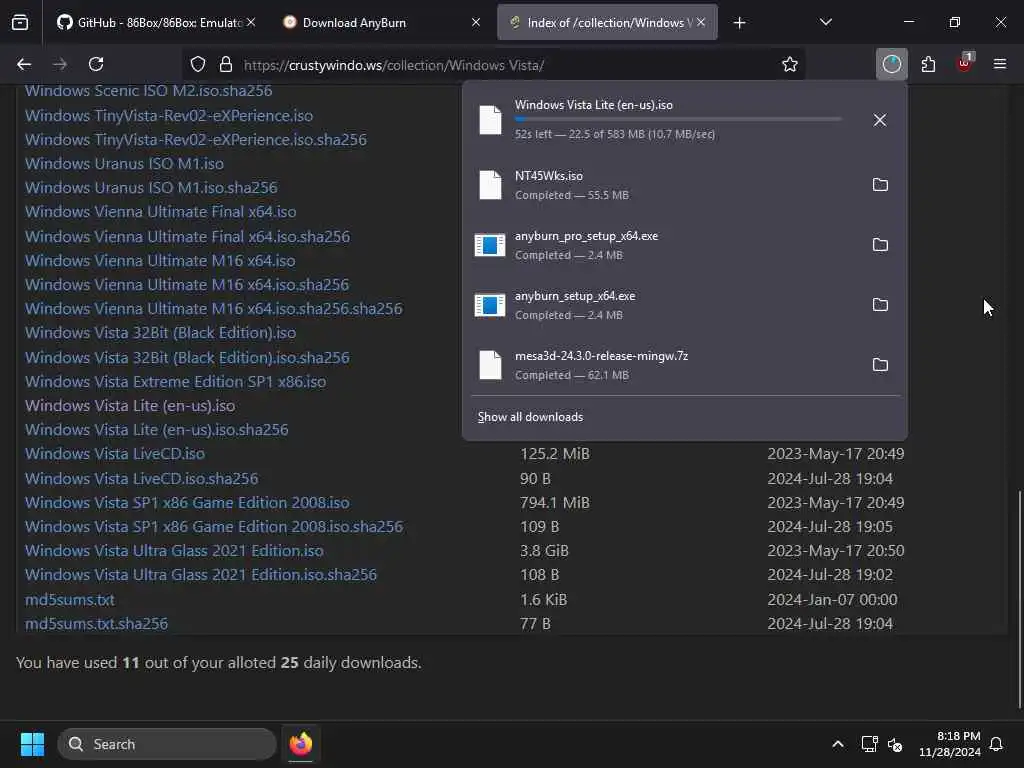1024x768 pixels.
Task: Click the page vertical scrollbar
Action: [x=1019, y=598]
